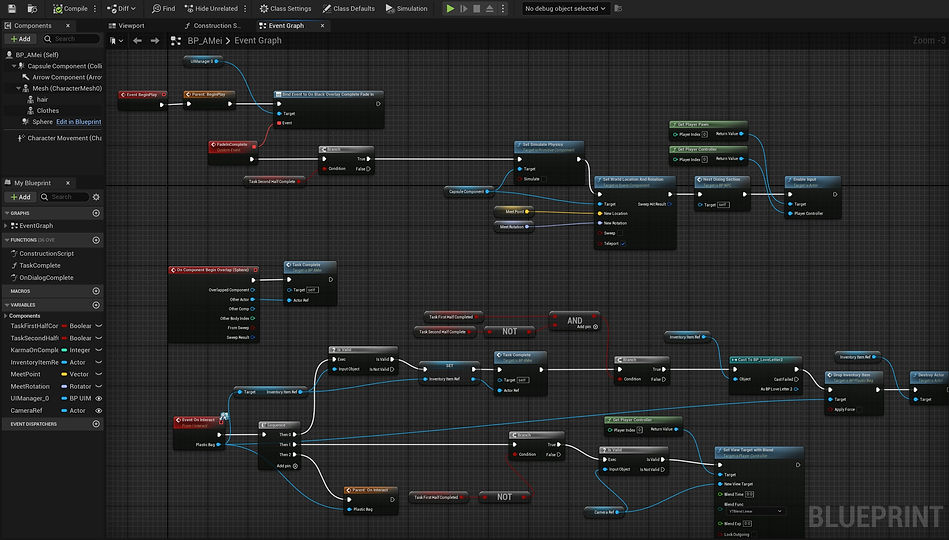
Task: Compile the blueprint
Action: pos(70,8)
